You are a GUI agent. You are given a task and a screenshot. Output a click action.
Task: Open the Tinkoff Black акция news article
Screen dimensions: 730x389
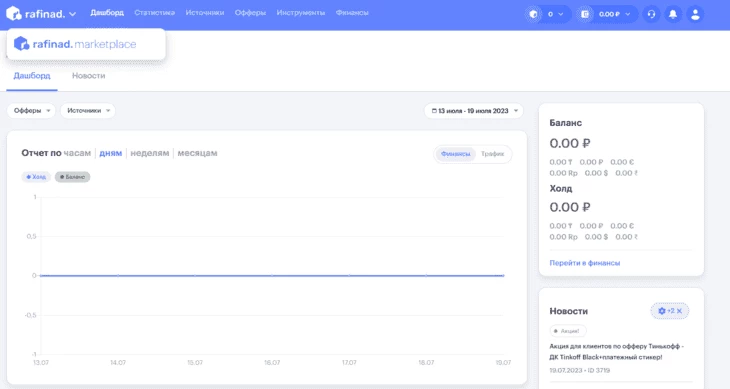pos(616,352)
